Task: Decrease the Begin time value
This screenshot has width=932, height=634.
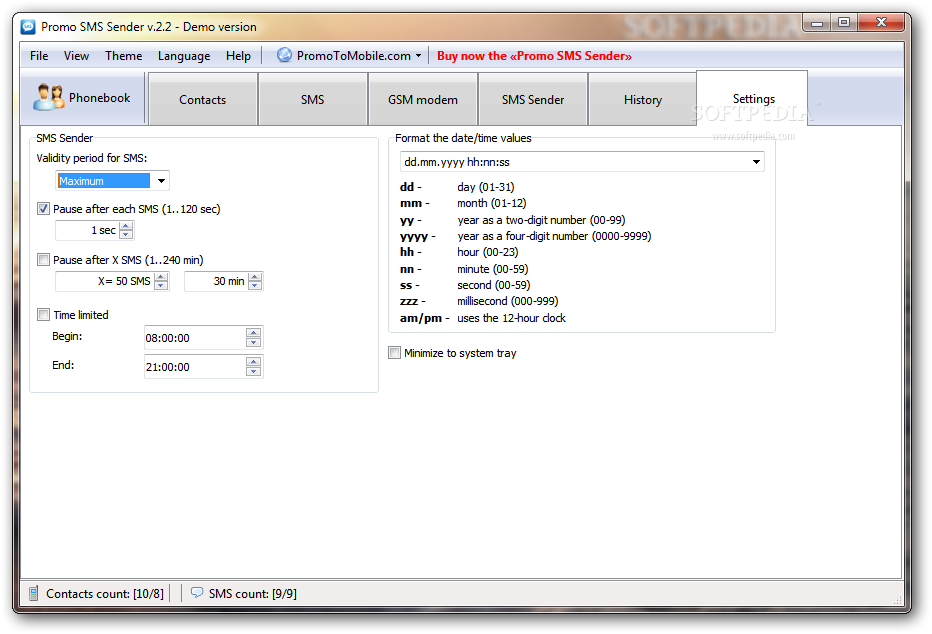Action: pyautogui.click(x=254, y=342)
